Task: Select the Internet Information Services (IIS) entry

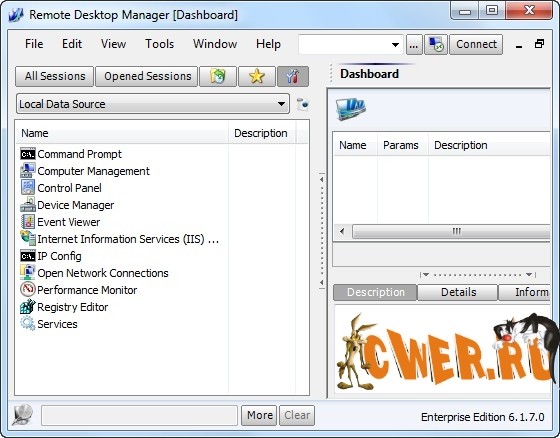Action: point(128,239)
